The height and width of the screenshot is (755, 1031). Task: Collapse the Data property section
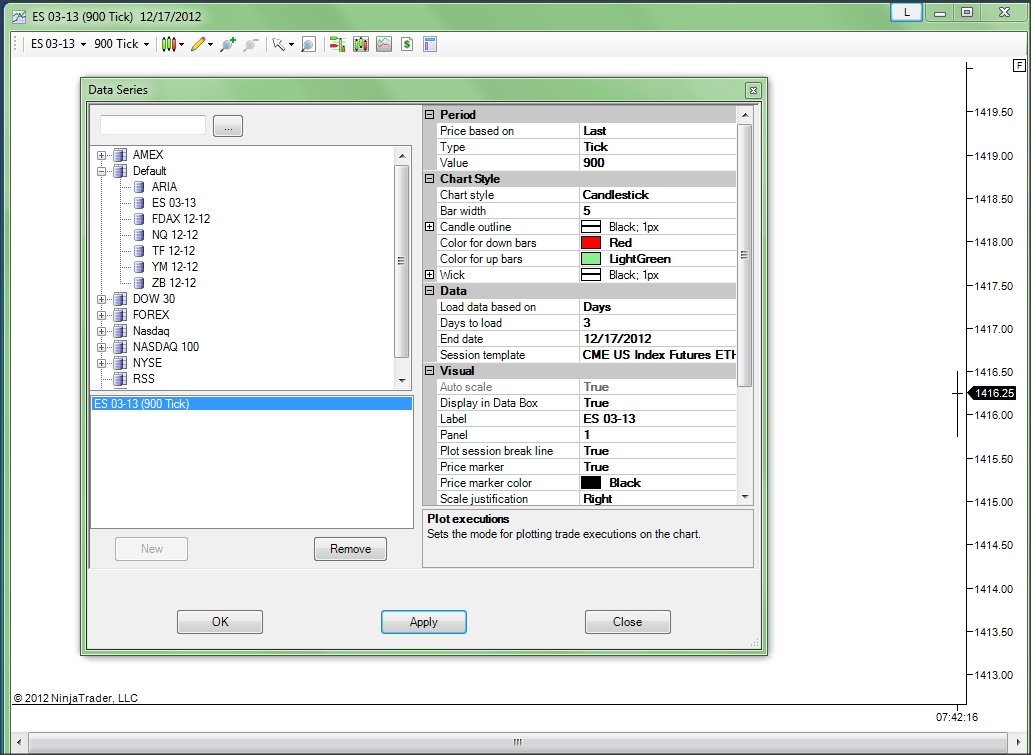pos(429,291)
